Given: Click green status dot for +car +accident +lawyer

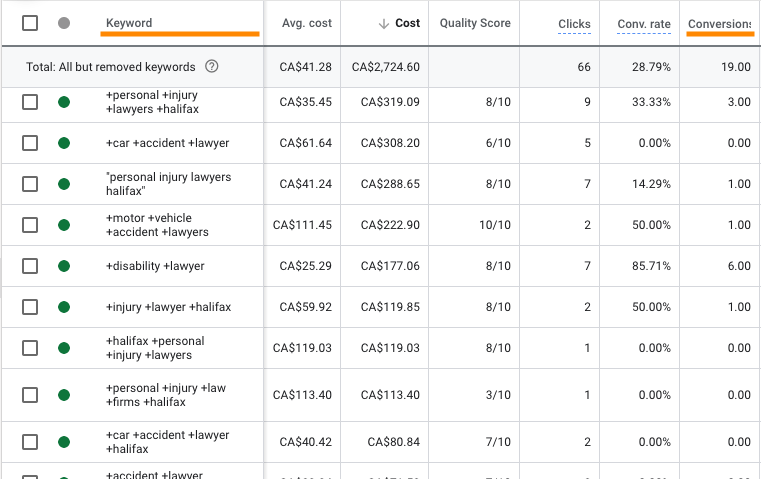Looking at the screenshot, I should pyautogui.click(x=64, y=143).
